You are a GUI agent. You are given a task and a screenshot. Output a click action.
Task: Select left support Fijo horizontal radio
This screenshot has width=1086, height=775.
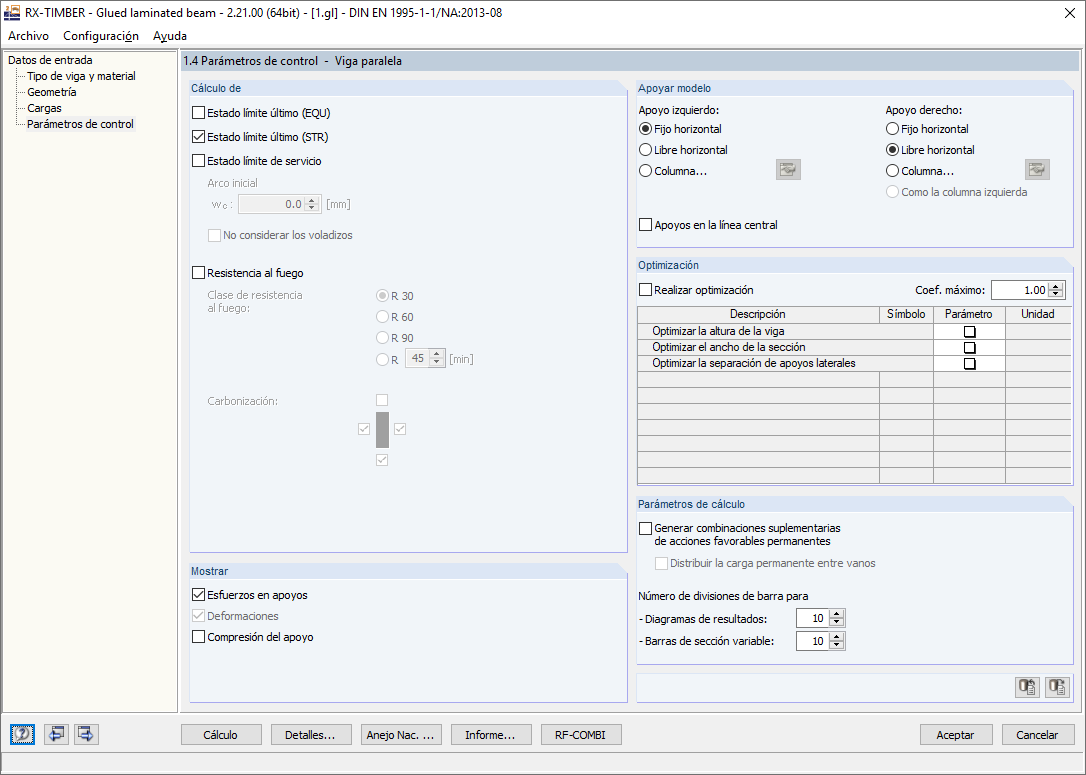click(646, 129)
